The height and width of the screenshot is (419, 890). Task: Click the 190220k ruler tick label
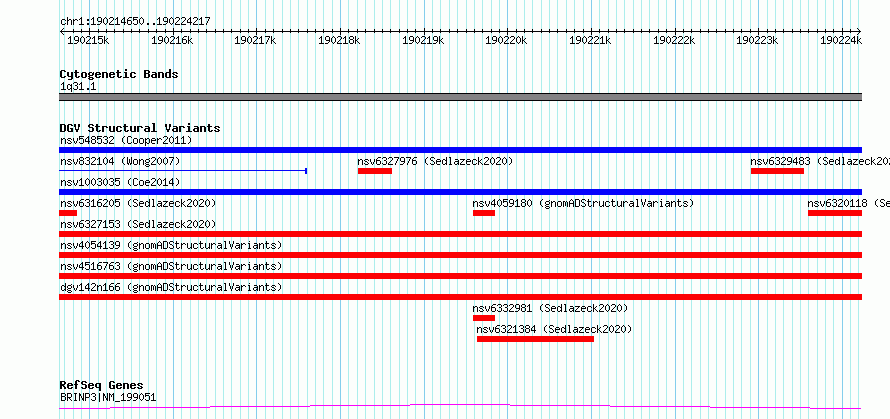pos(506,40)
